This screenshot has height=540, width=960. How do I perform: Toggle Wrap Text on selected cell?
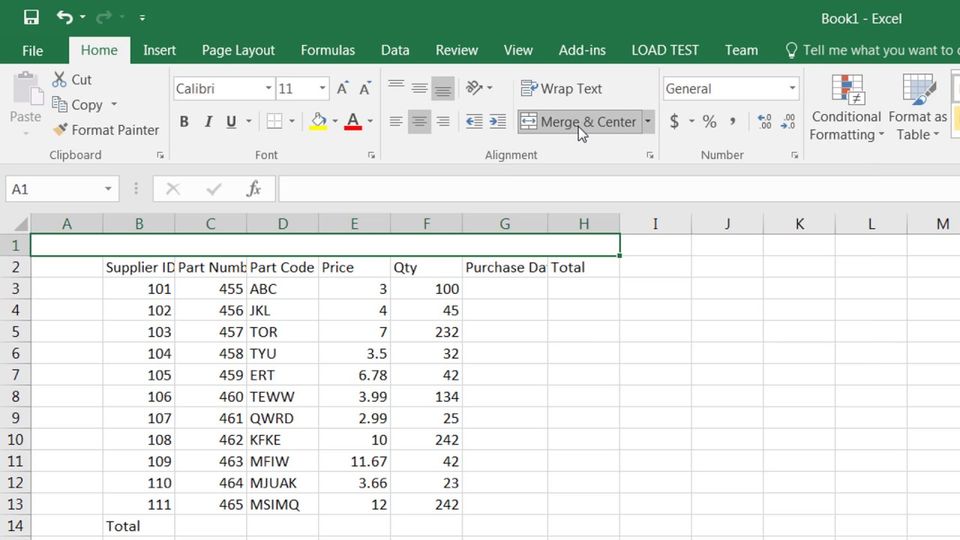[x=561, y=89]
